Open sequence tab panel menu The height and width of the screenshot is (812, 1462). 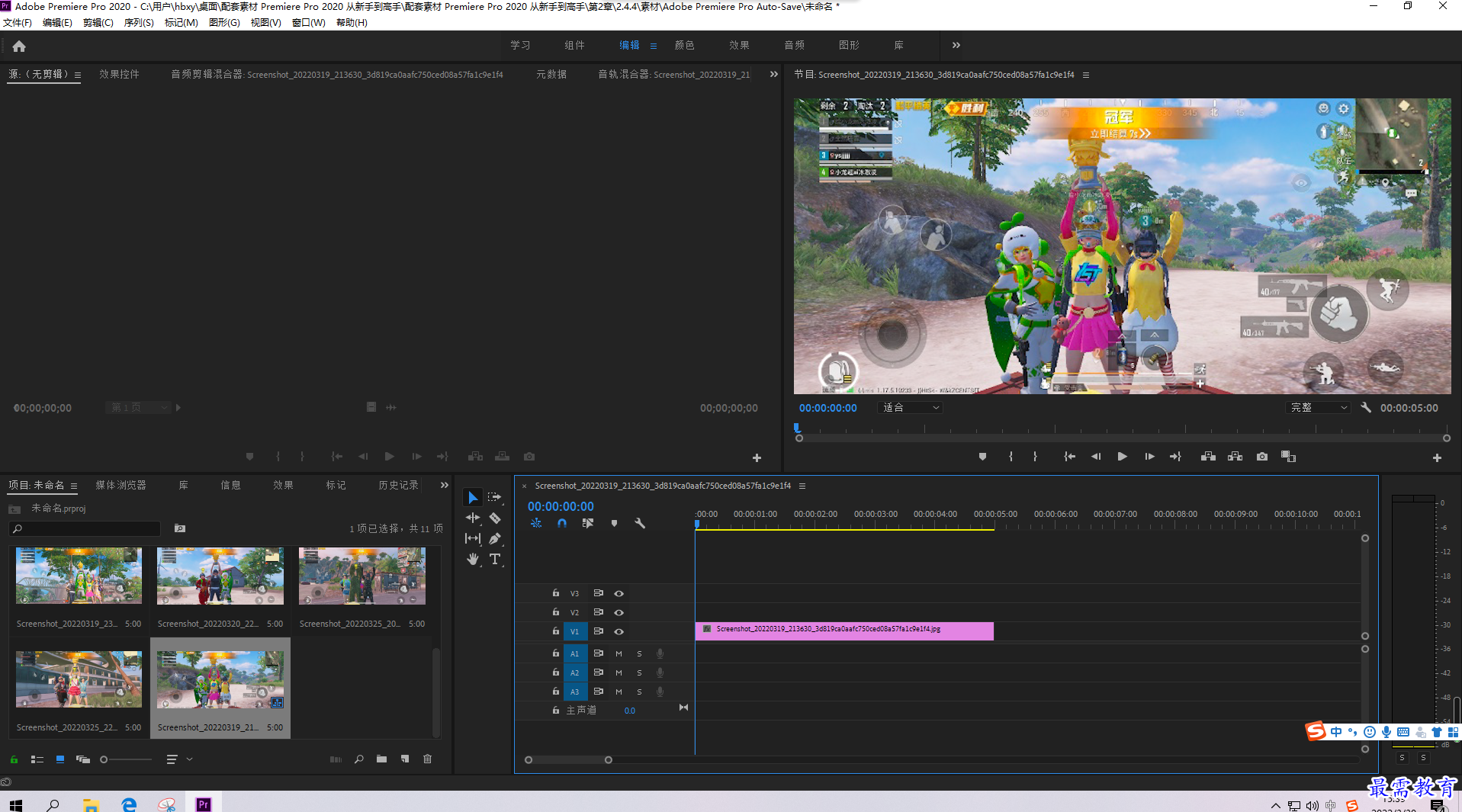pyautogui.click(x=802, y=486)
